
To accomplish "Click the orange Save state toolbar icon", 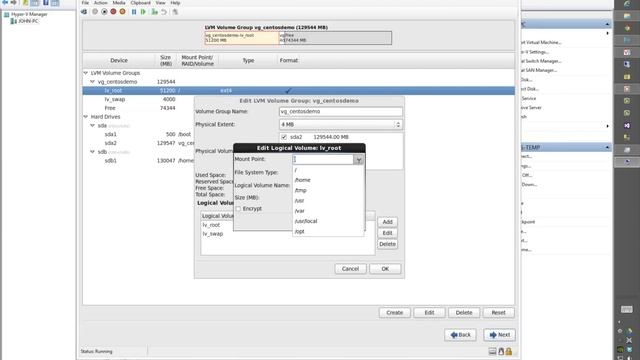I will [122, 12].
